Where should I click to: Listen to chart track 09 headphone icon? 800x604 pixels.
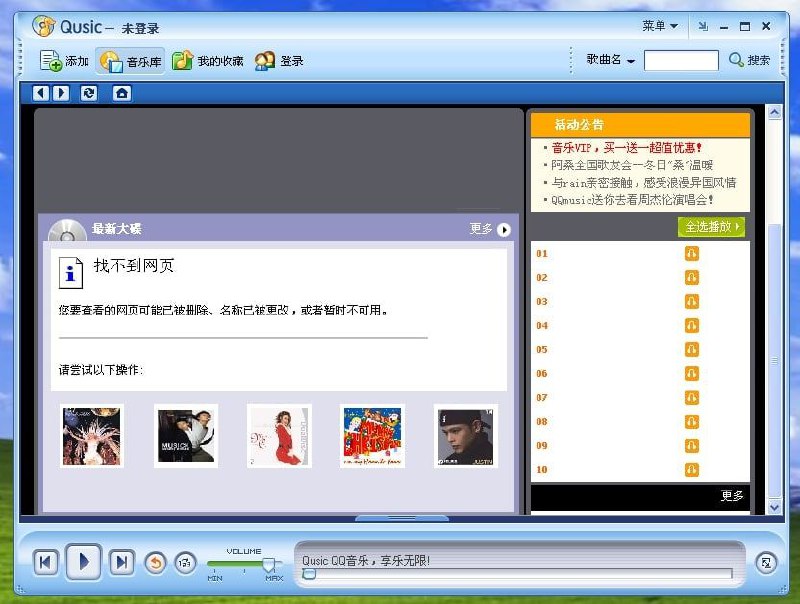pos(691,445)
